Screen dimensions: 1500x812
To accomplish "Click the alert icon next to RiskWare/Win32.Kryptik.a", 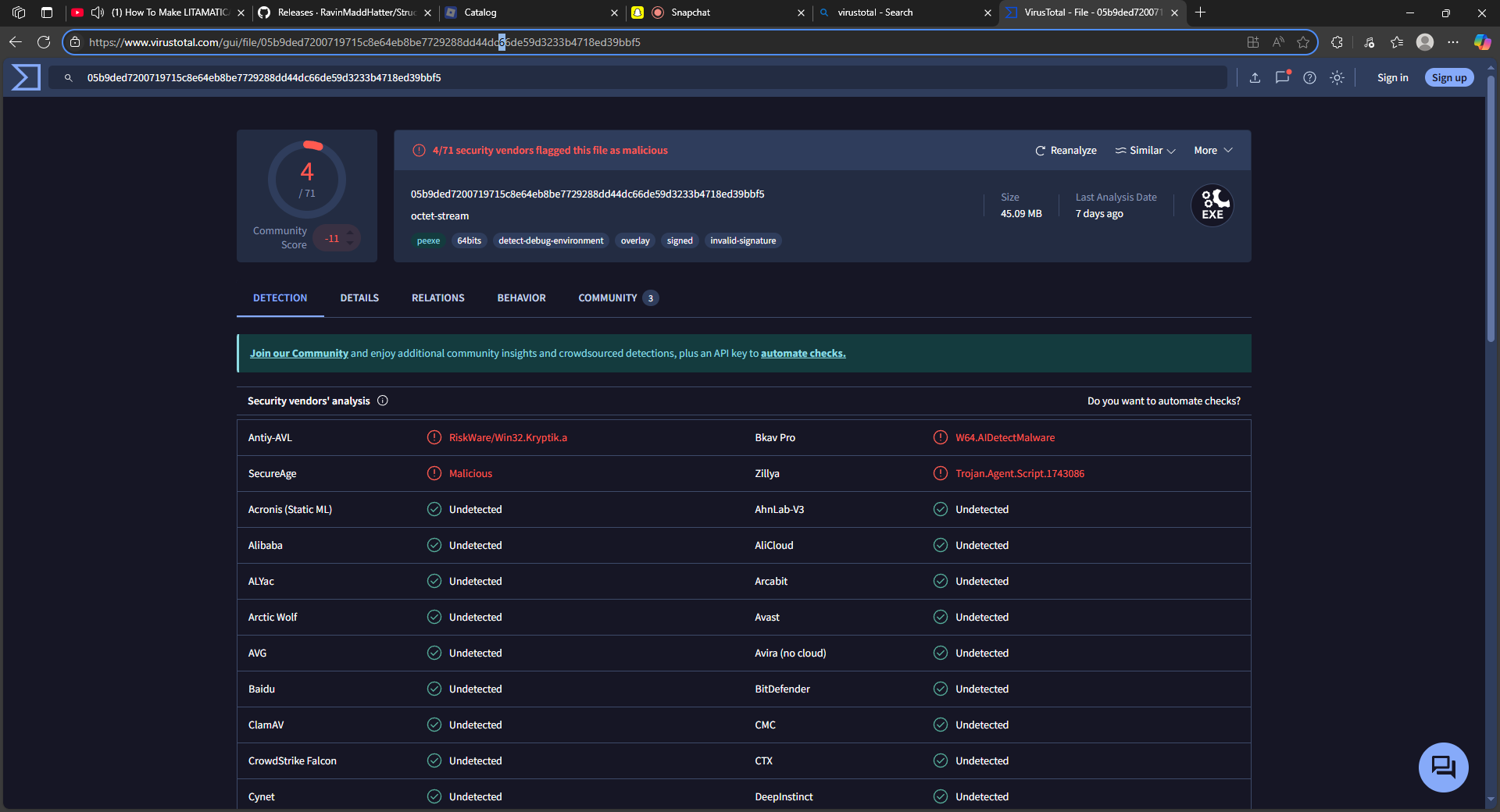I will [x=434, y=437].
